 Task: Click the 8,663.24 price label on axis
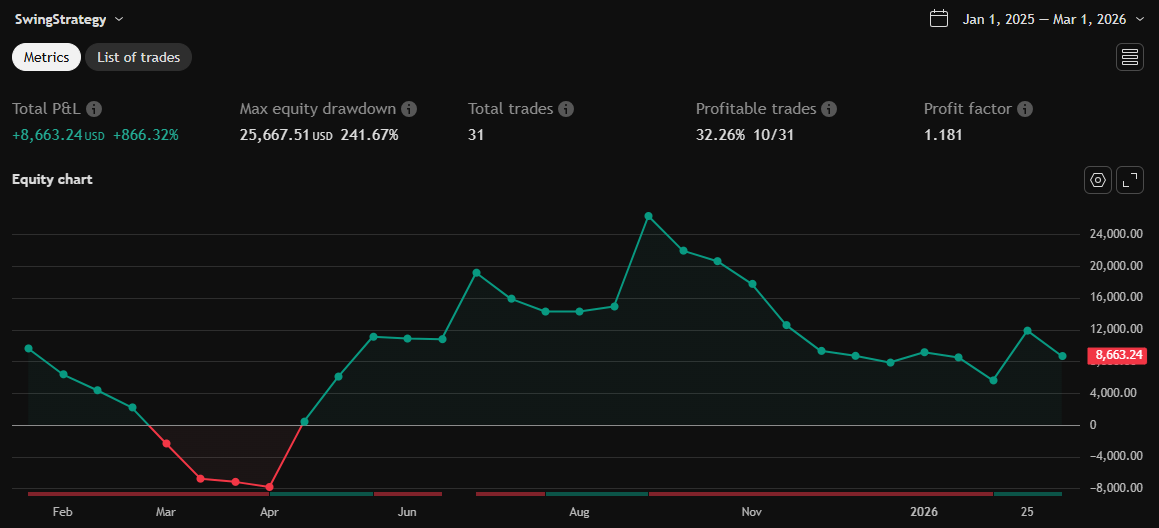[x=1118, y=355]
